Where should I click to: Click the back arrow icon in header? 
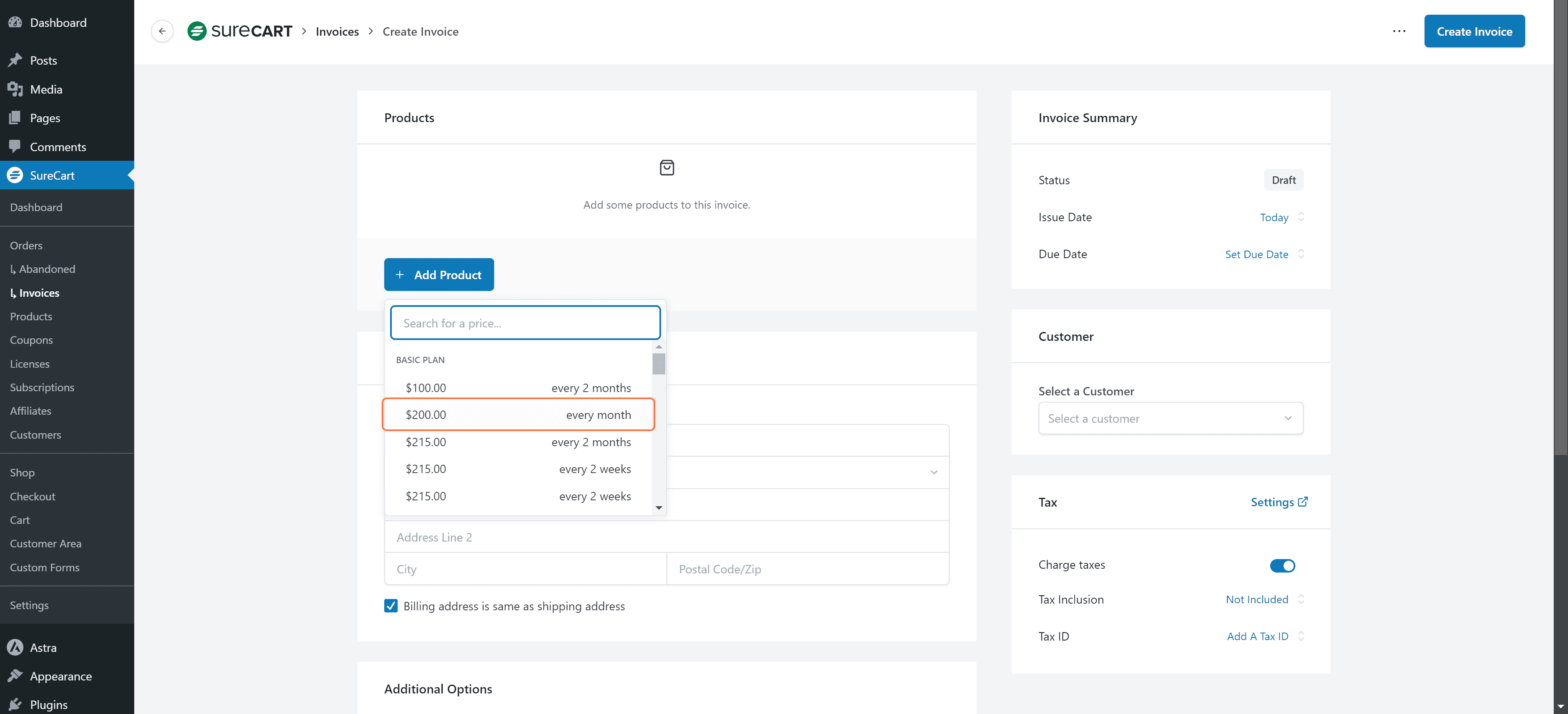[162, 31]
